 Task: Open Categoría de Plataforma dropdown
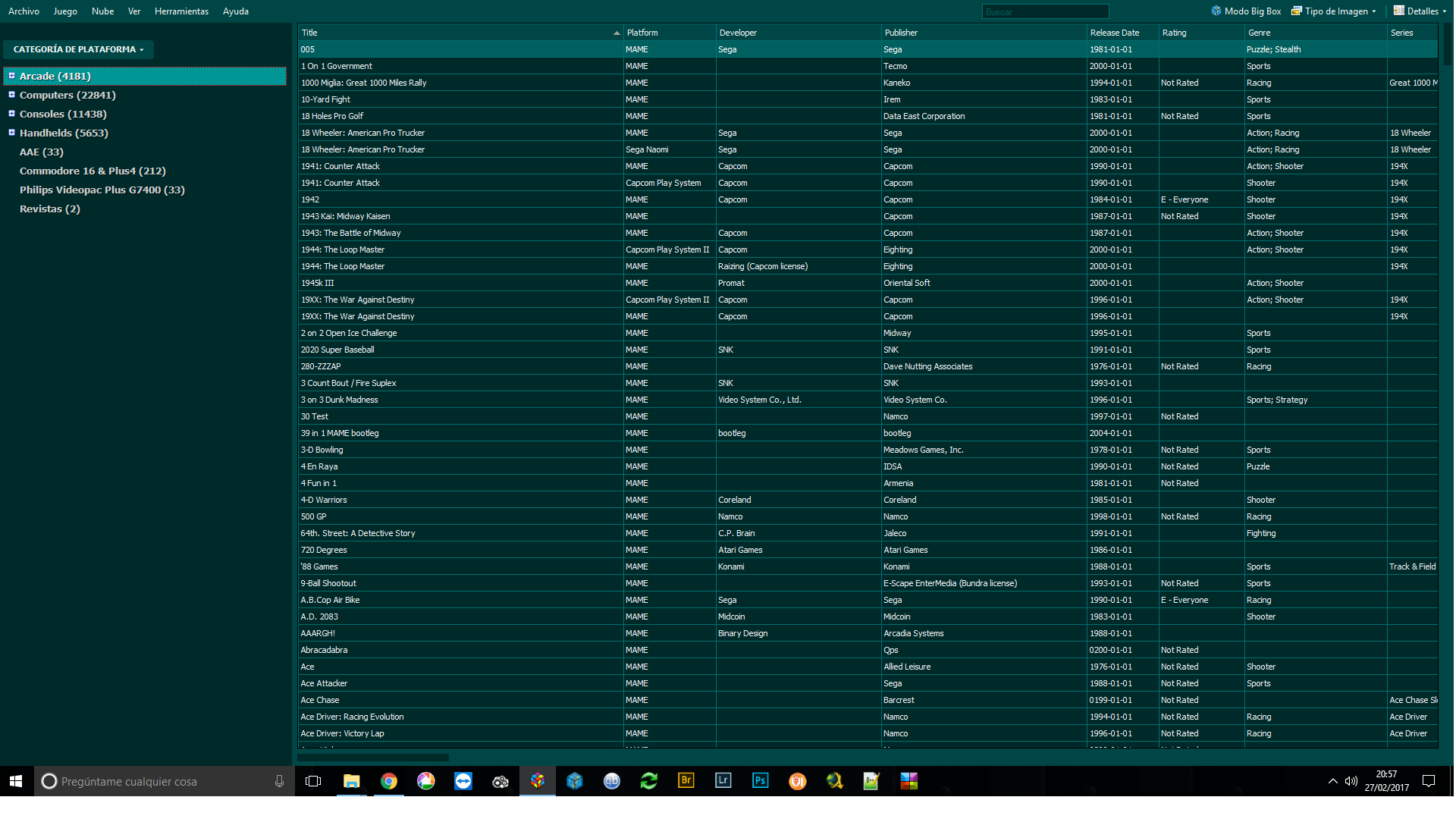(78, 49)
